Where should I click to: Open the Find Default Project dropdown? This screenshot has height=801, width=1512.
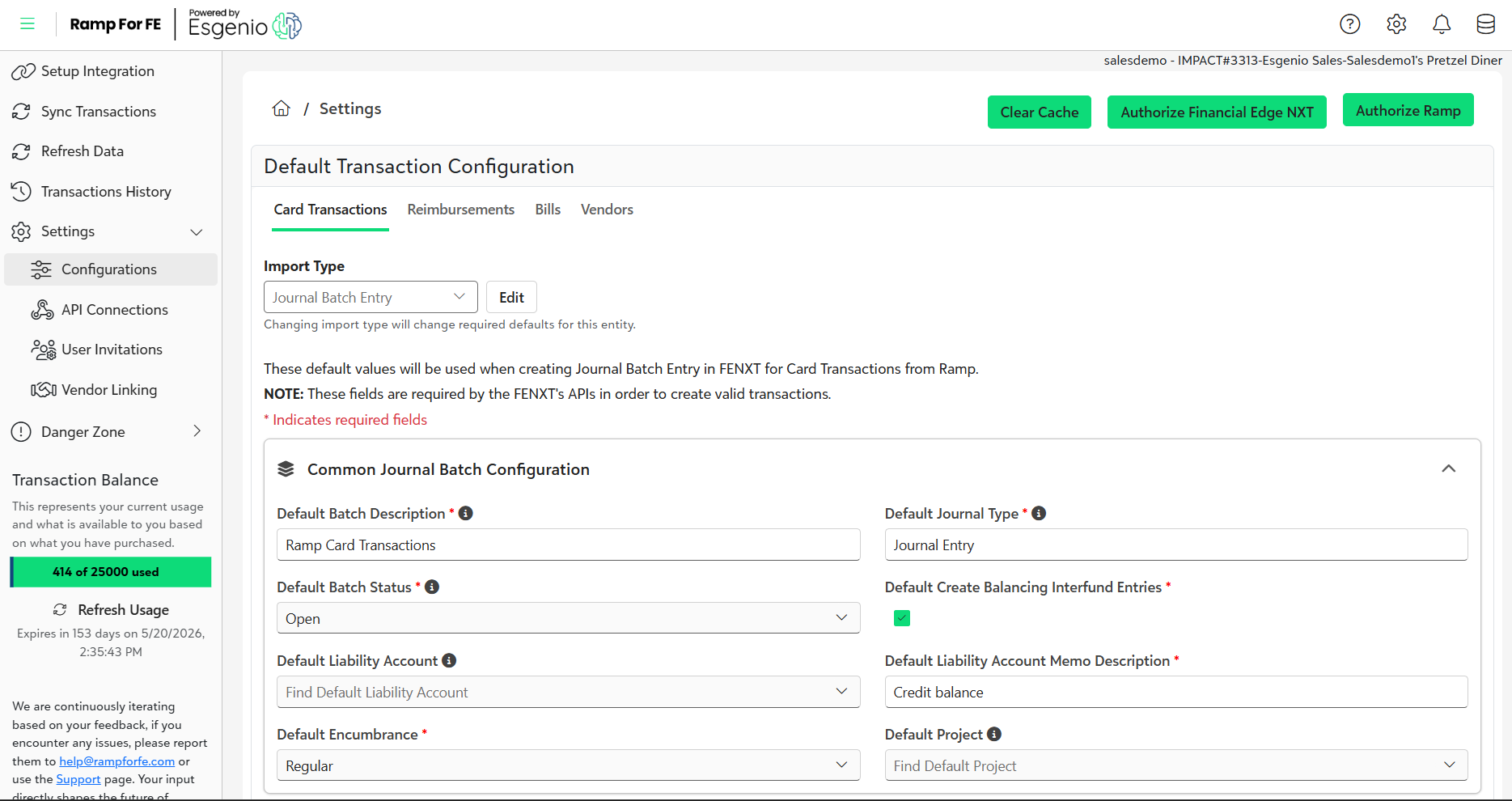1176,765
